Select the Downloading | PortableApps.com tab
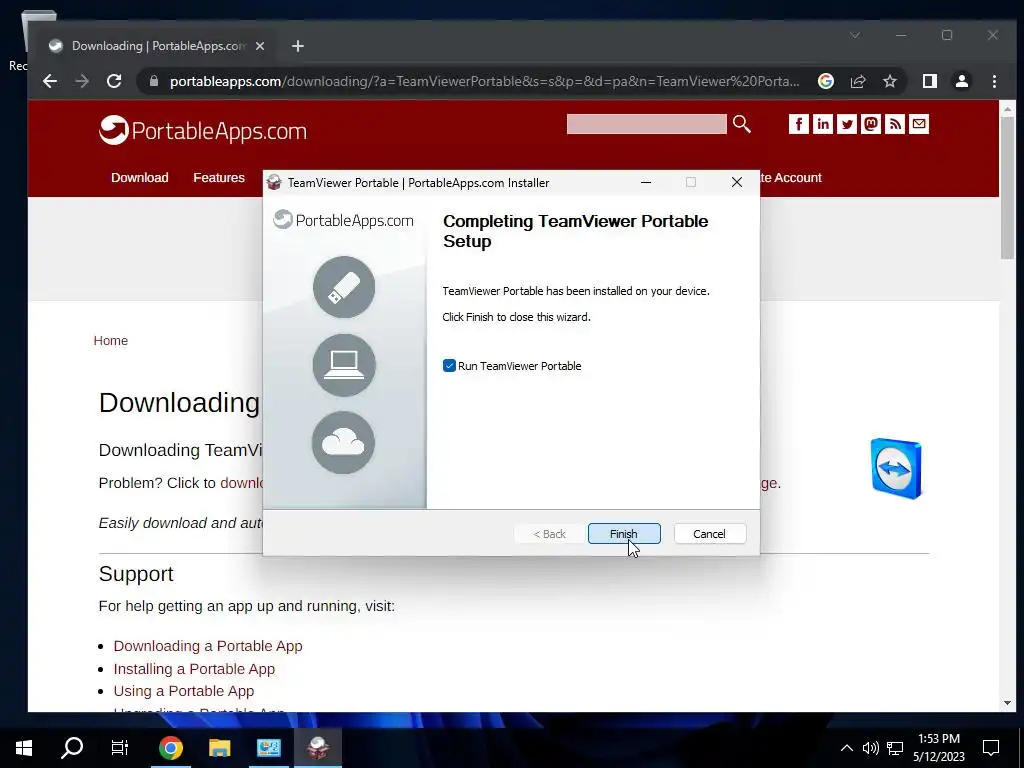This screenshot has height=768, width=1024. [157, 46]
